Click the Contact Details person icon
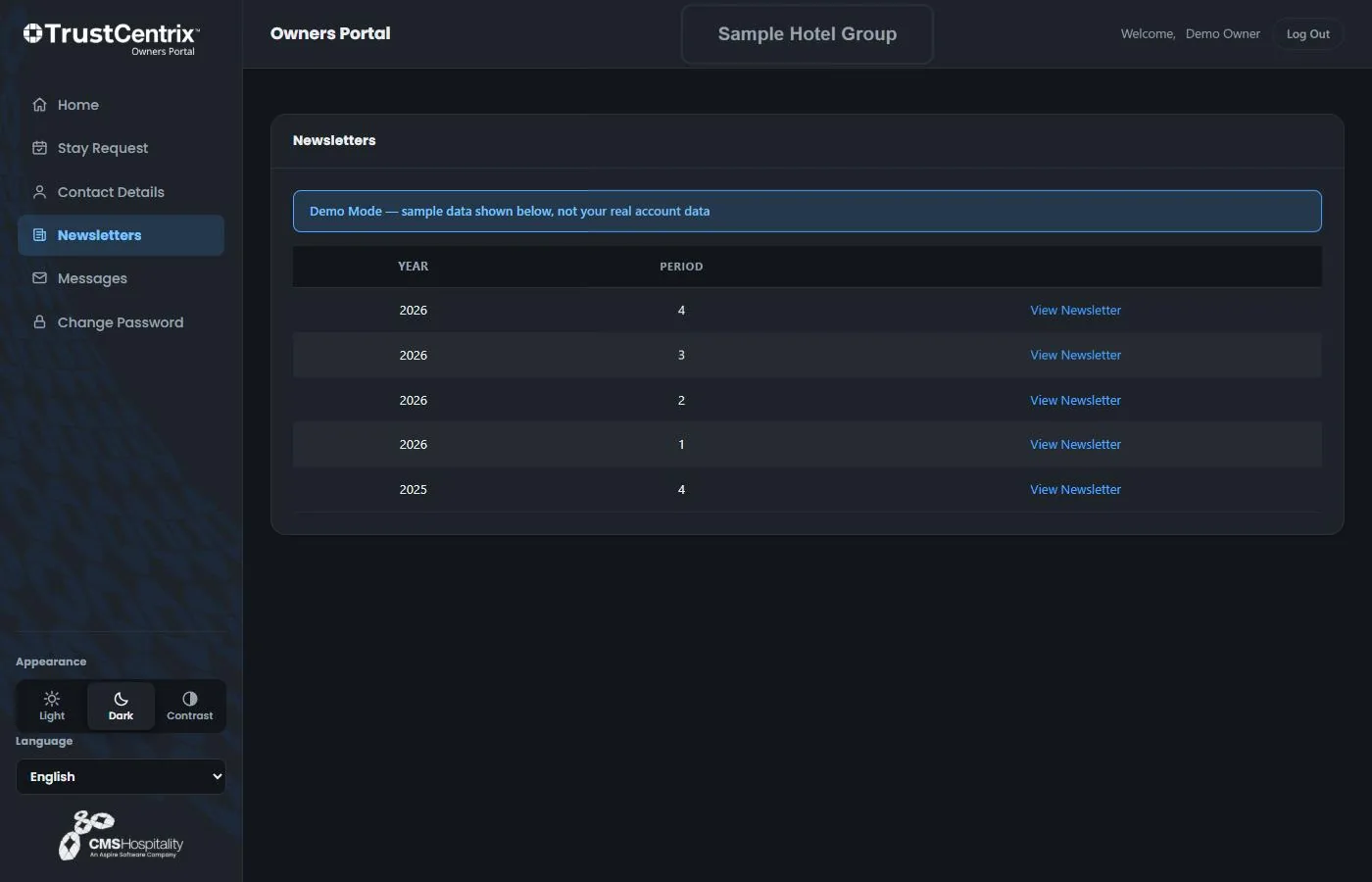Image resolution: width=1372 pixels, height=882 pixels. [x=39, y=192]
